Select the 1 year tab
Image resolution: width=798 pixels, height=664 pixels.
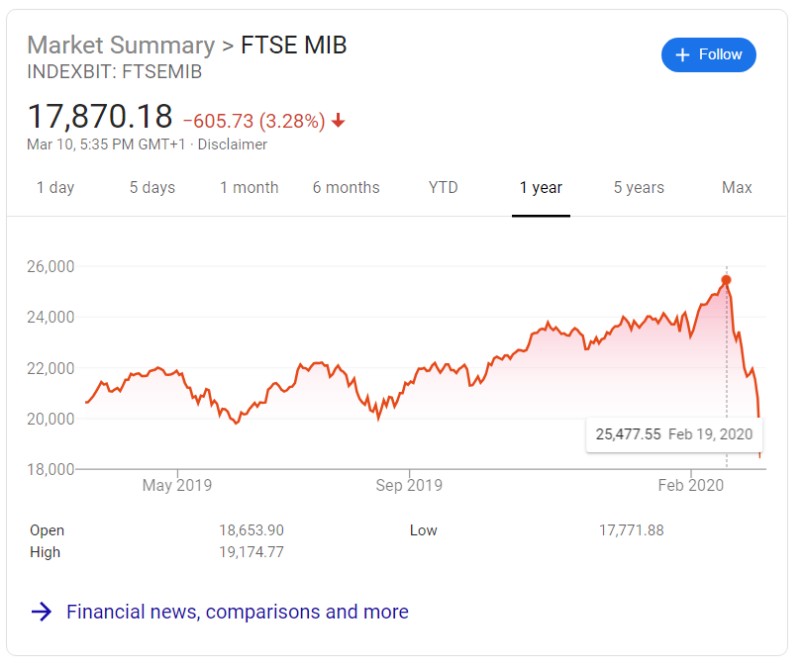point(541,188)
